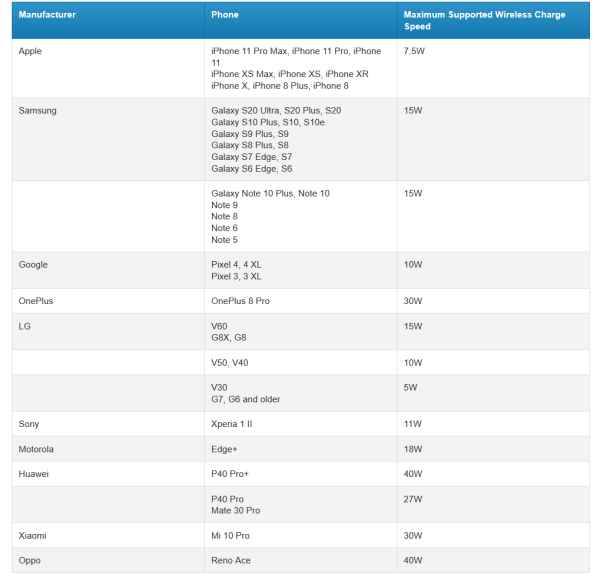Click the Maximum Supported Wireless Charge Speed header
Screen dimensions: 600x574
[493, 20]
